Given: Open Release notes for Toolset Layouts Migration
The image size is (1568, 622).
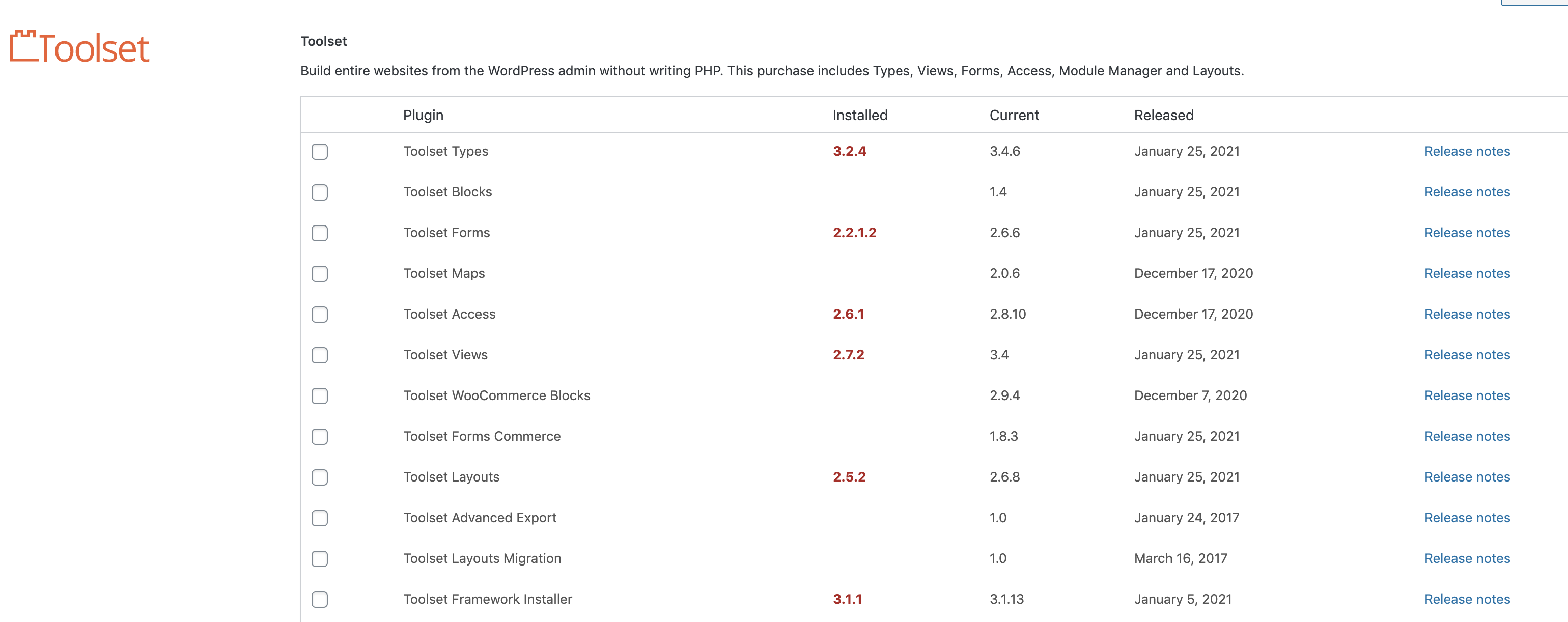Looking at the screenshot, I should pyautogui.click(x=1467, y=559).
